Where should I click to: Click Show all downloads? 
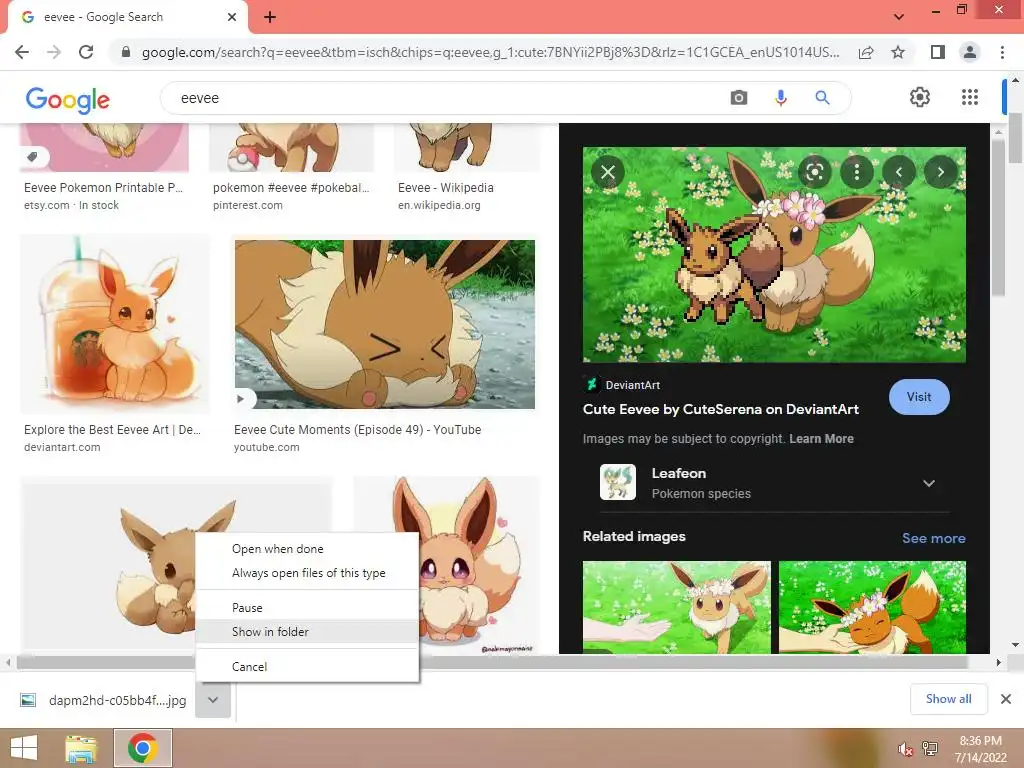pos(948,699)
